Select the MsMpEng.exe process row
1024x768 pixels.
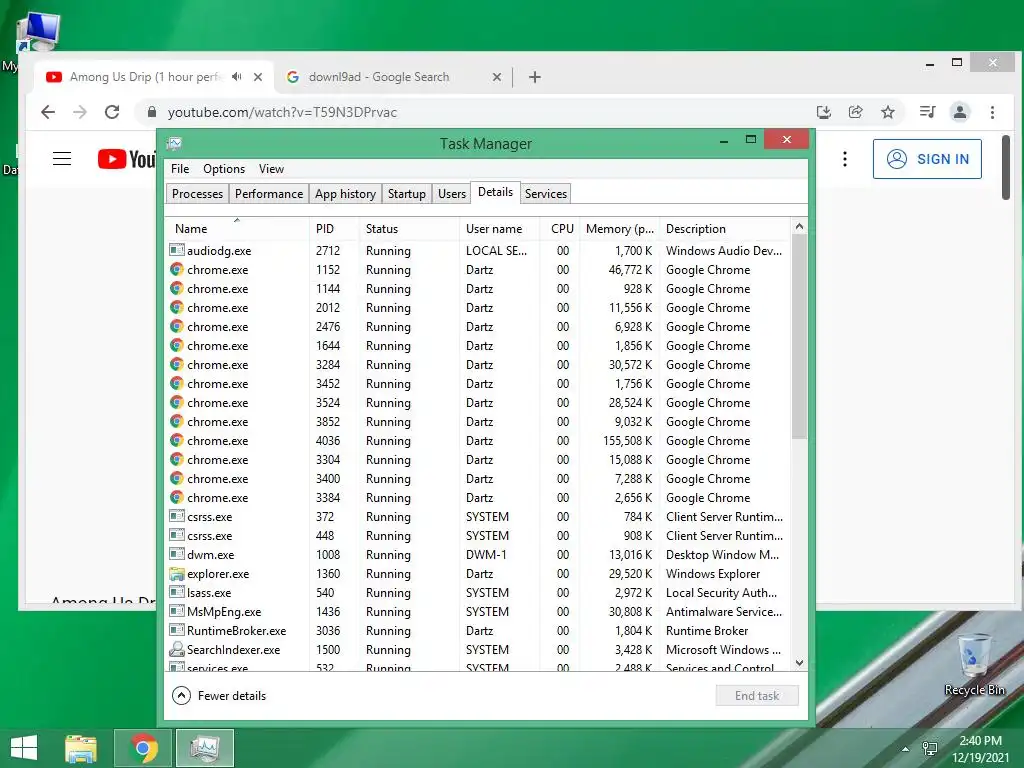click(478, 612)
